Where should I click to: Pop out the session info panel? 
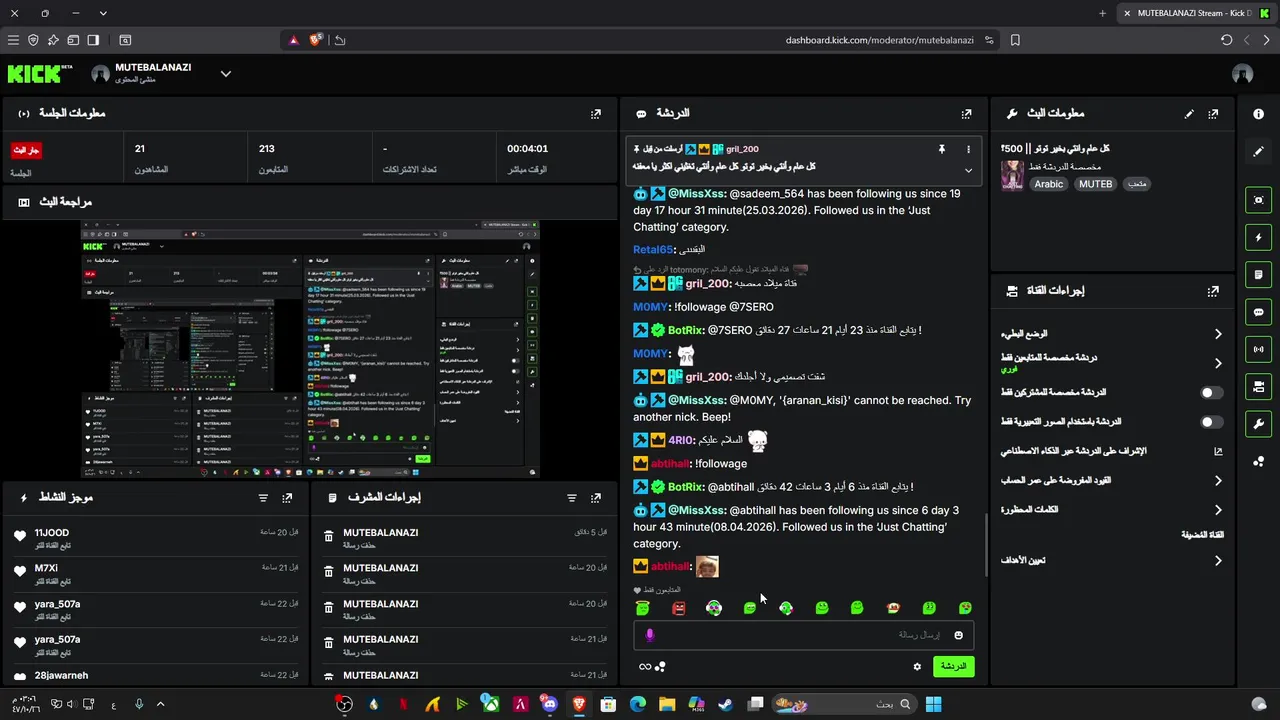596,114
